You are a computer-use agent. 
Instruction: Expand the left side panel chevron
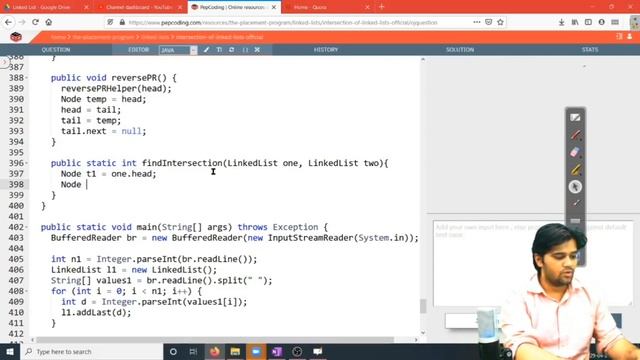click(4, 62)
